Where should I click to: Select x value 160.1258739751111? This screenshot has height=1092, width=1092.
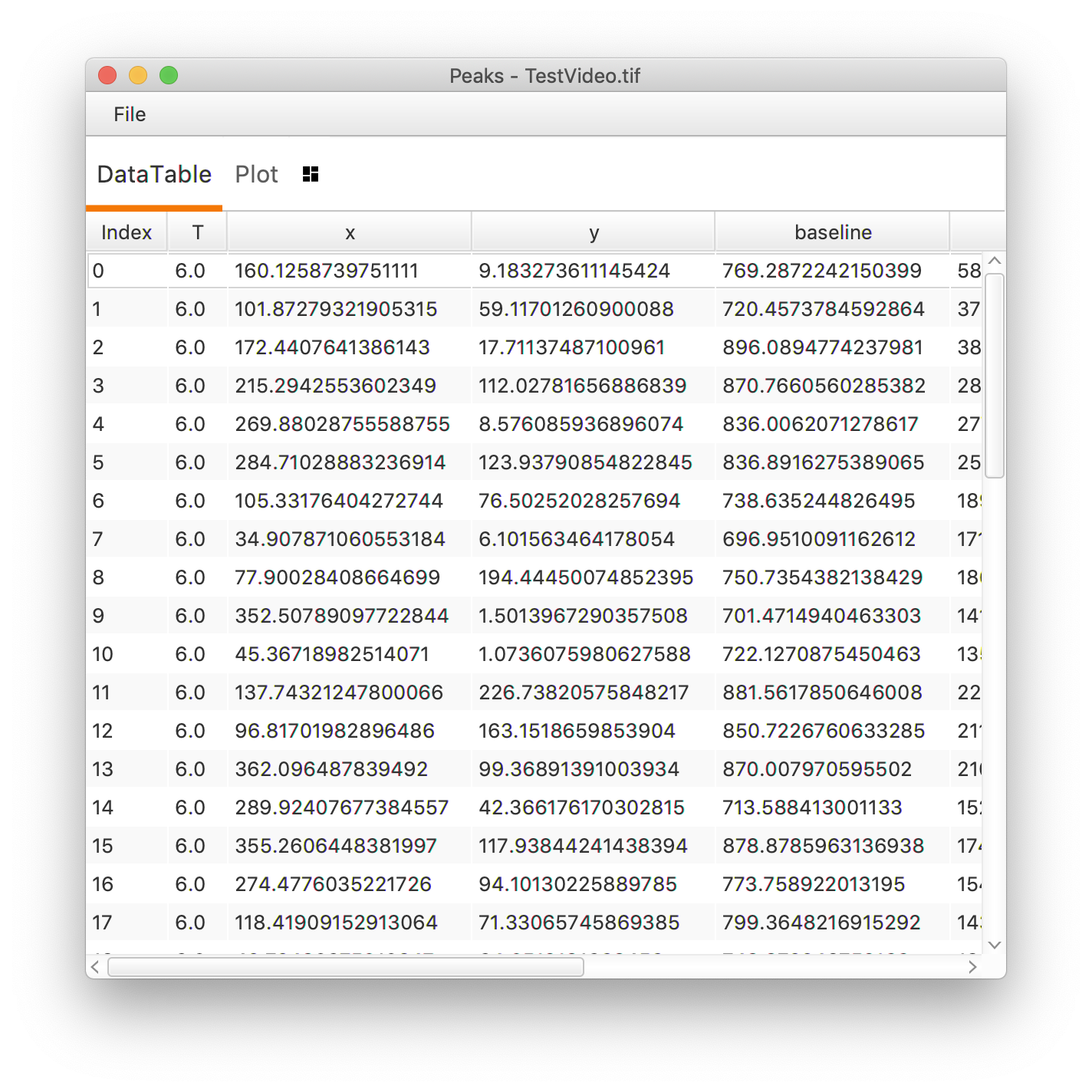[327, 271]
